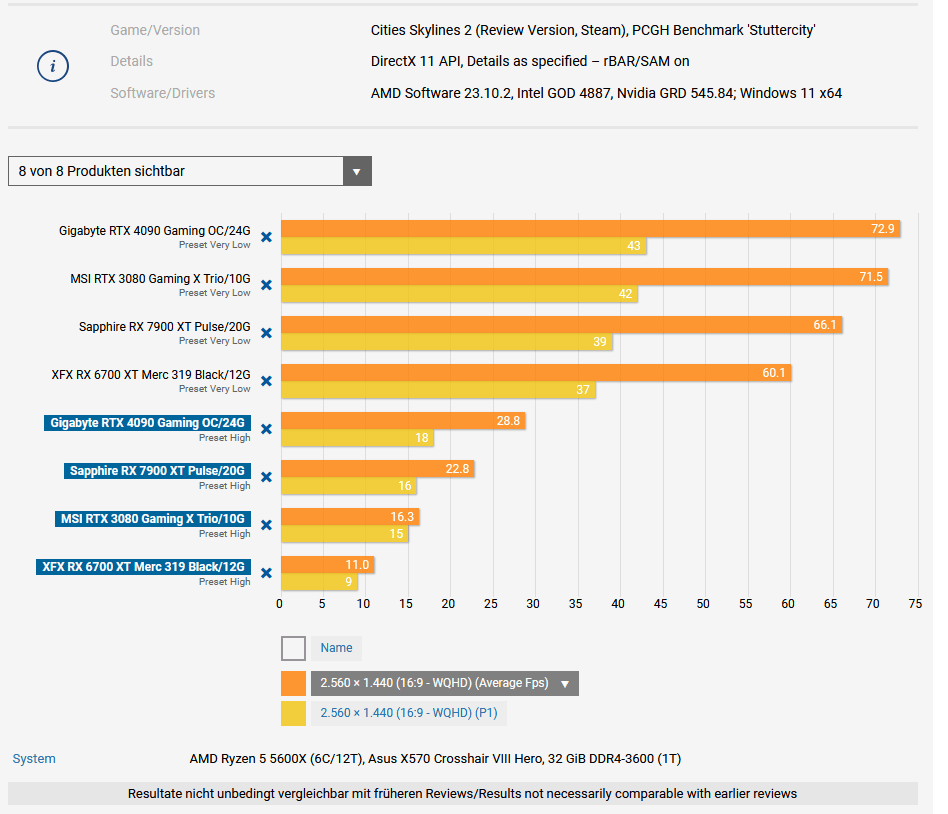The width and height of the screenshot is (948, 814).
Task: Remove XFX RX 6700 XT Preset Very Low row
Action: tap(267, 381)
